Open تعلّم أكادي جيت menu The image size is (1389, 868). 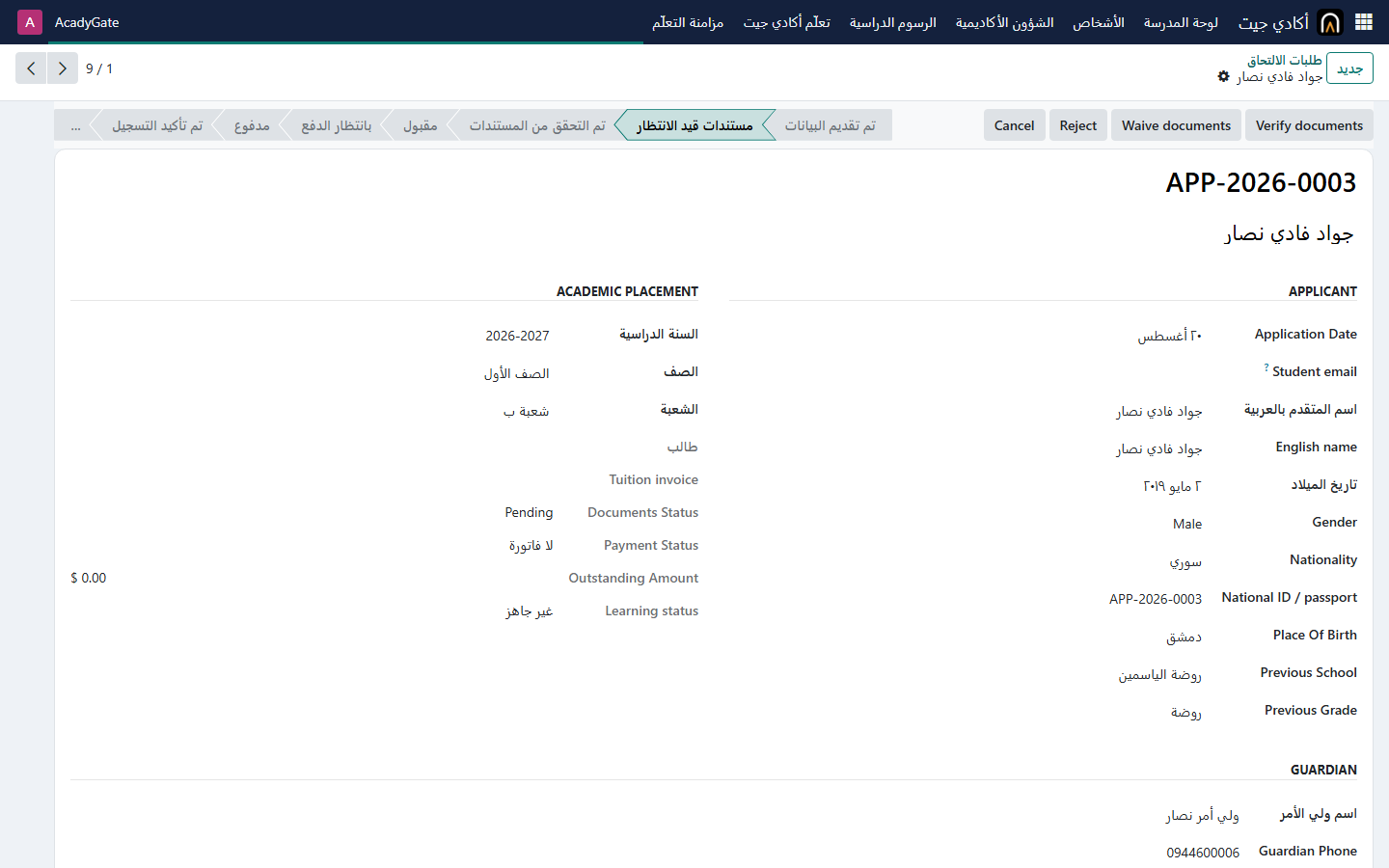[786, 22]
